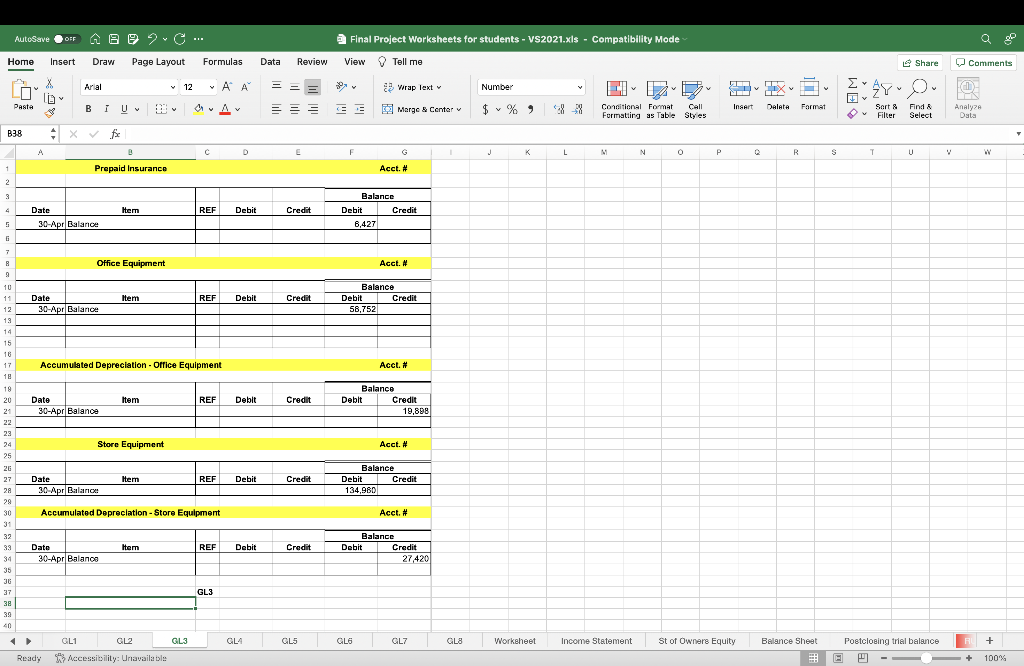The height and width of the screenshot is (666, 1024).
Task: Click the Search magnifier in title bar
Action: 985,39
